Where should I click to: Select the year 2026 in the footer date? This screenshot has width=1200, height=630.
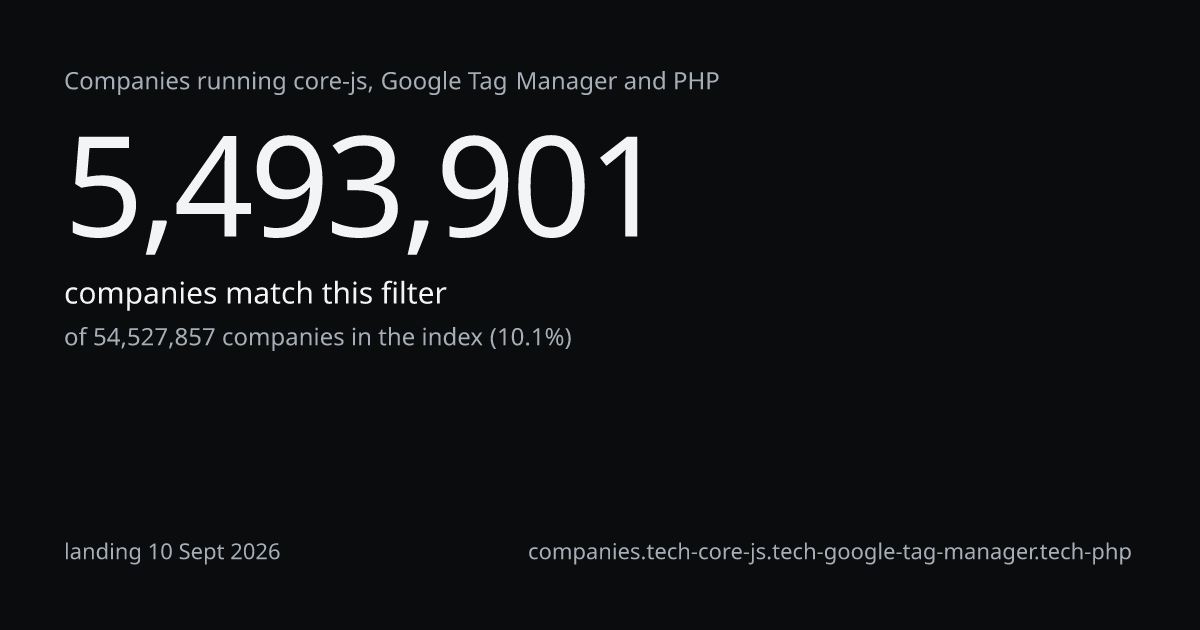point(254,552)
